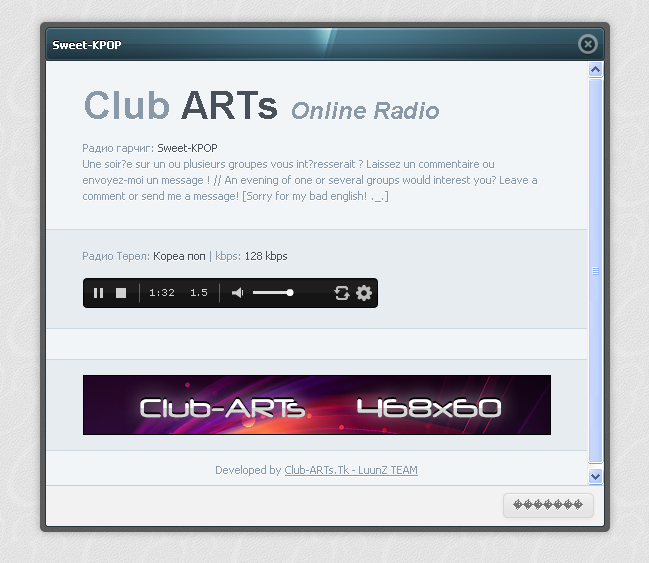649x563 pixels.
Task: Click the diamond-symbols button at bottom
Action: coord(548,505)
